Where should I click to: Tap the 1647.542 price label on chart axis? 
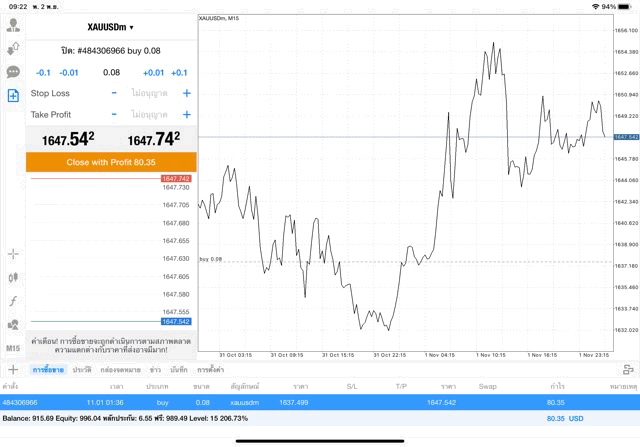[x=626, y=137]
